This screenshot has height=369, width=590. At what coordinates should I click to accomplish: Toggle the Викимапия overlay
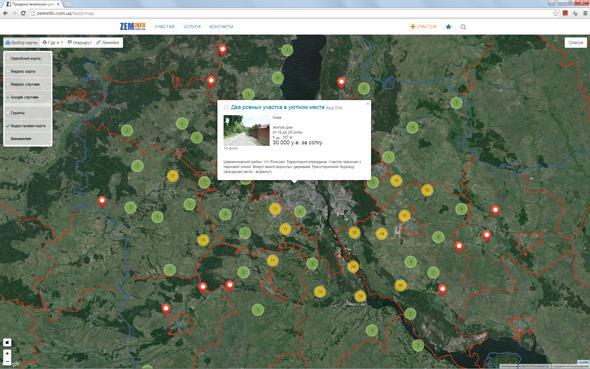(27, 138)
